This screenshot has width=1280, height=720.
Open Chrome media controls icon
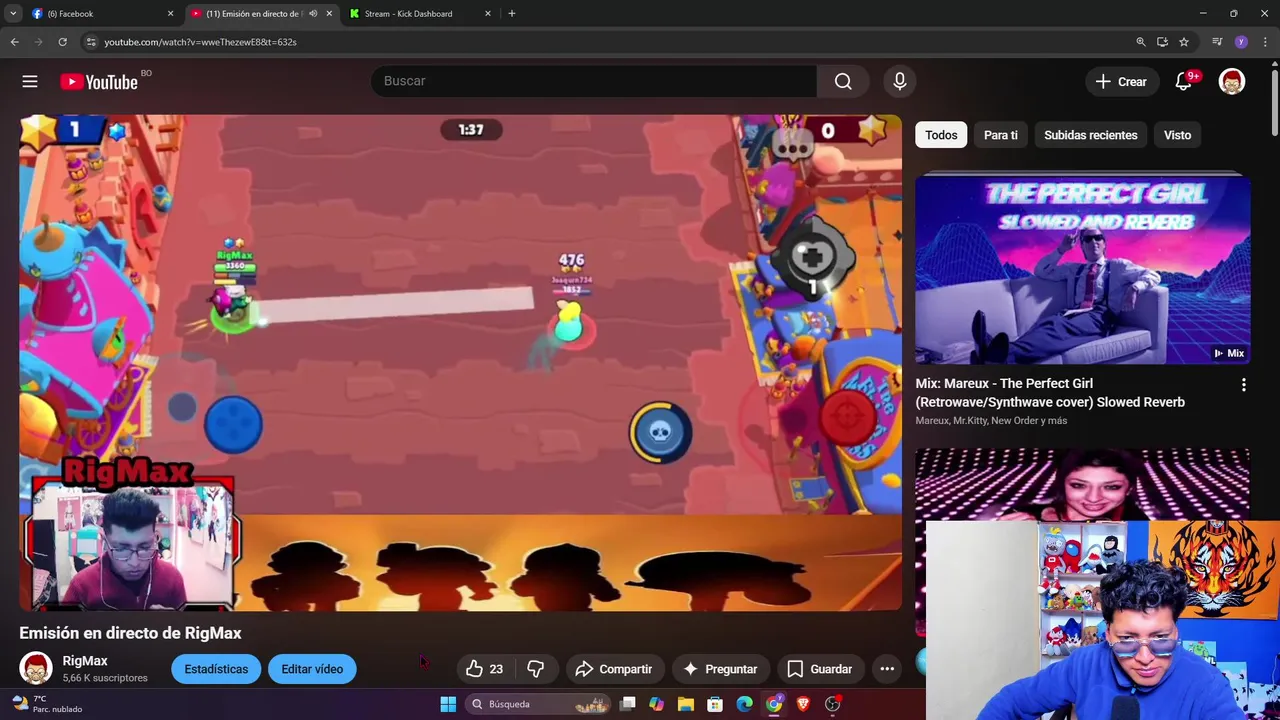[x=1217, y=42]
